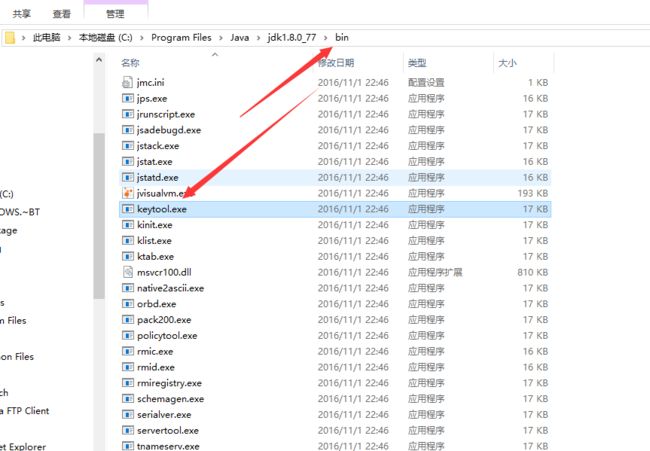Screen dimensions: 650x451
Task: Click the jmc.ini file icon
Action: [127, 82]
